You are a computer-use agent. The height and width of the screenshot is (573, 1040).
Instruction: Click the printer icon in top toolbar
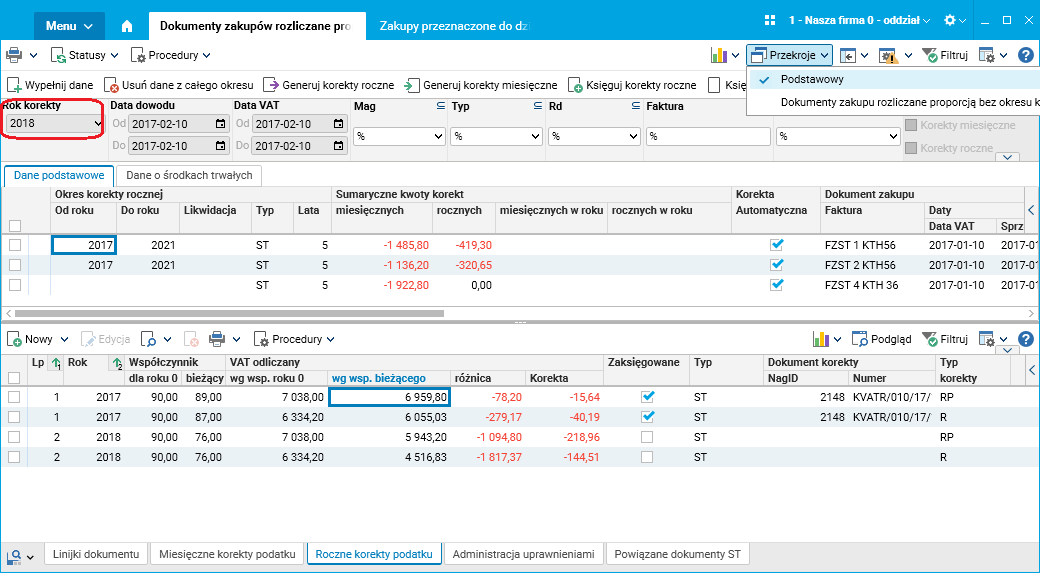pos(14,55)
